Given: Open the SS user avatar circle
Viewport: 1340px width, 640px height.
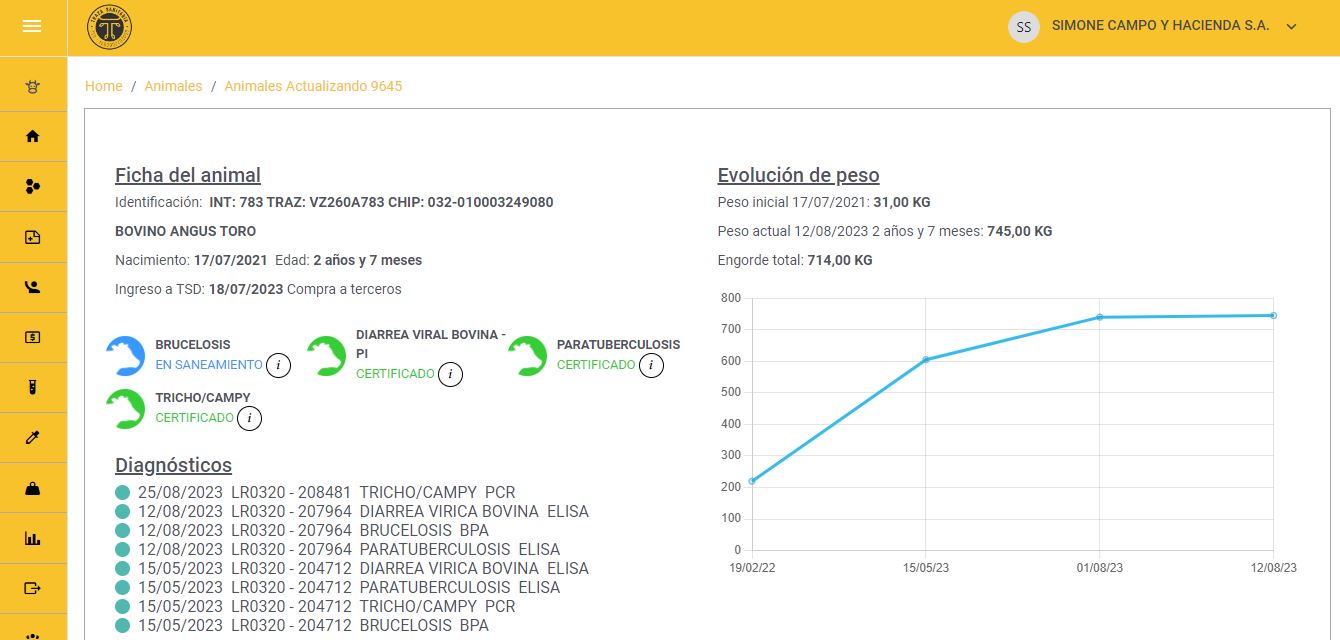Looking at the screenshot, I should point(1023,26).
